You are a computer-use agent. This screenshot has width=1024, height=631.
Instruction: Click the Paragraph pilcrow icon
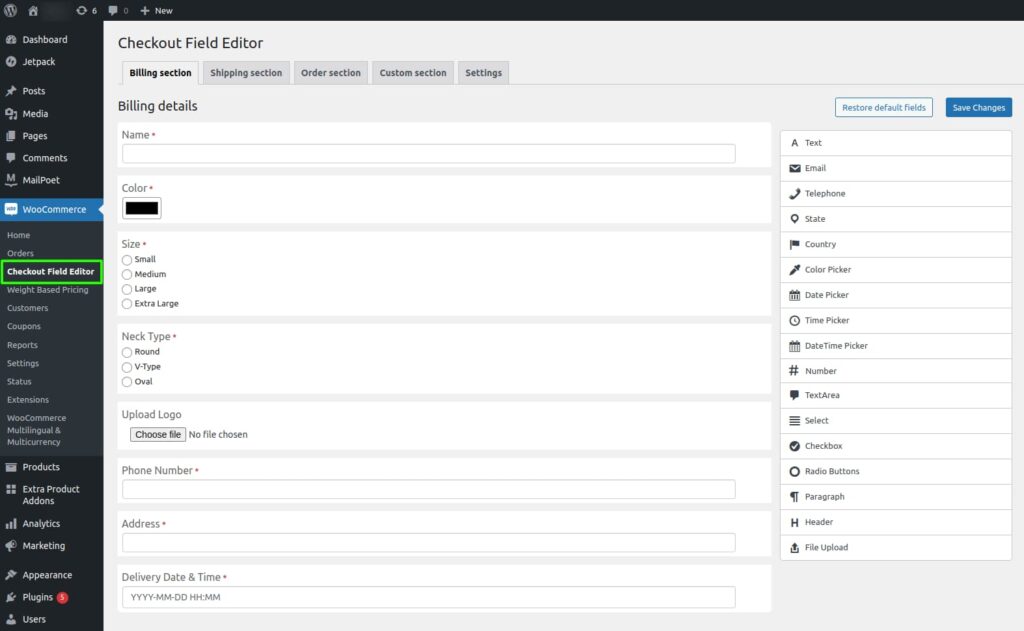coord(794,497)
